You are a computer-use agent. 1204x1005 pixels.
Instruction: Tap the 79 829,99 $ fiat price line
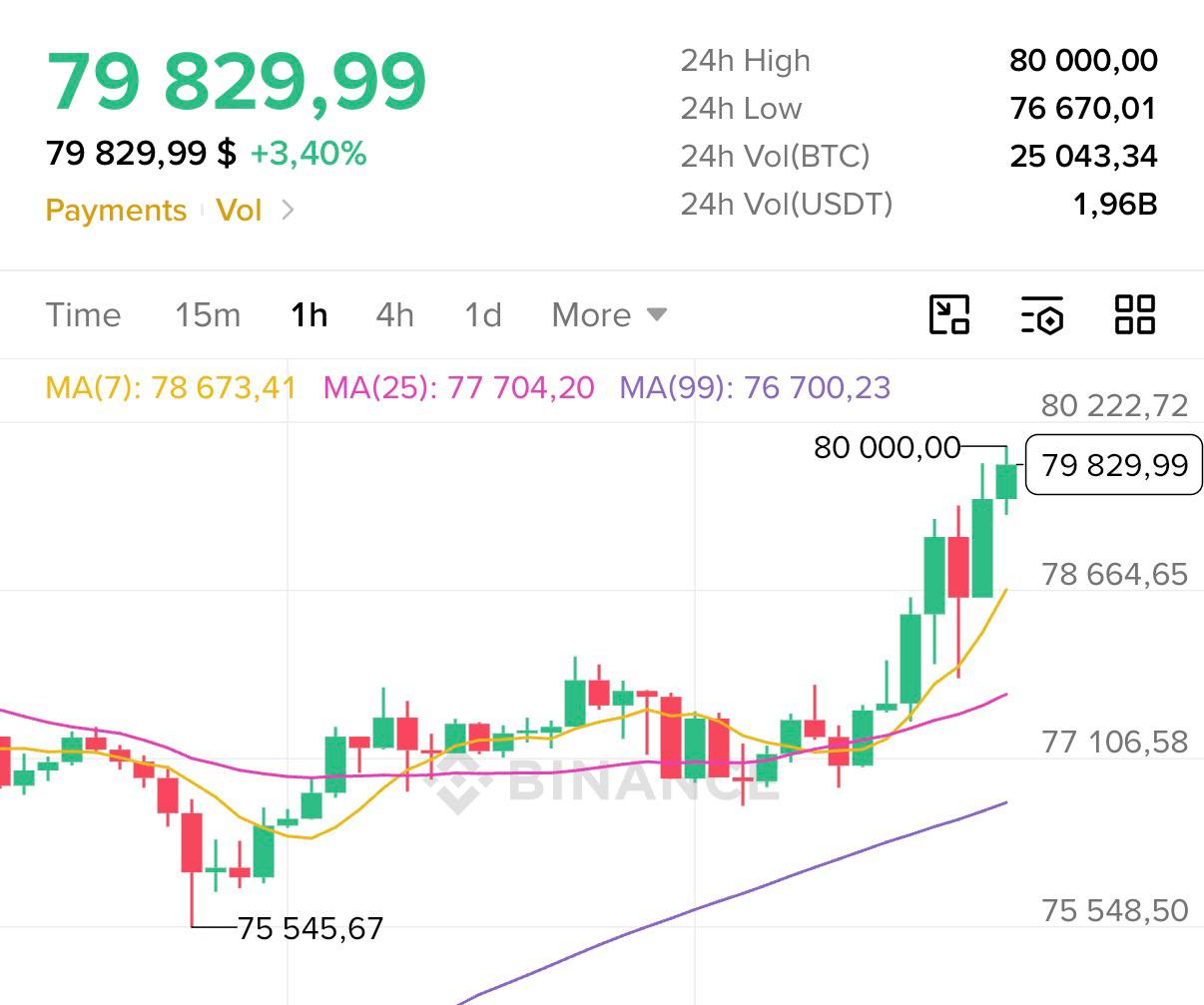[x=141, y=154]
